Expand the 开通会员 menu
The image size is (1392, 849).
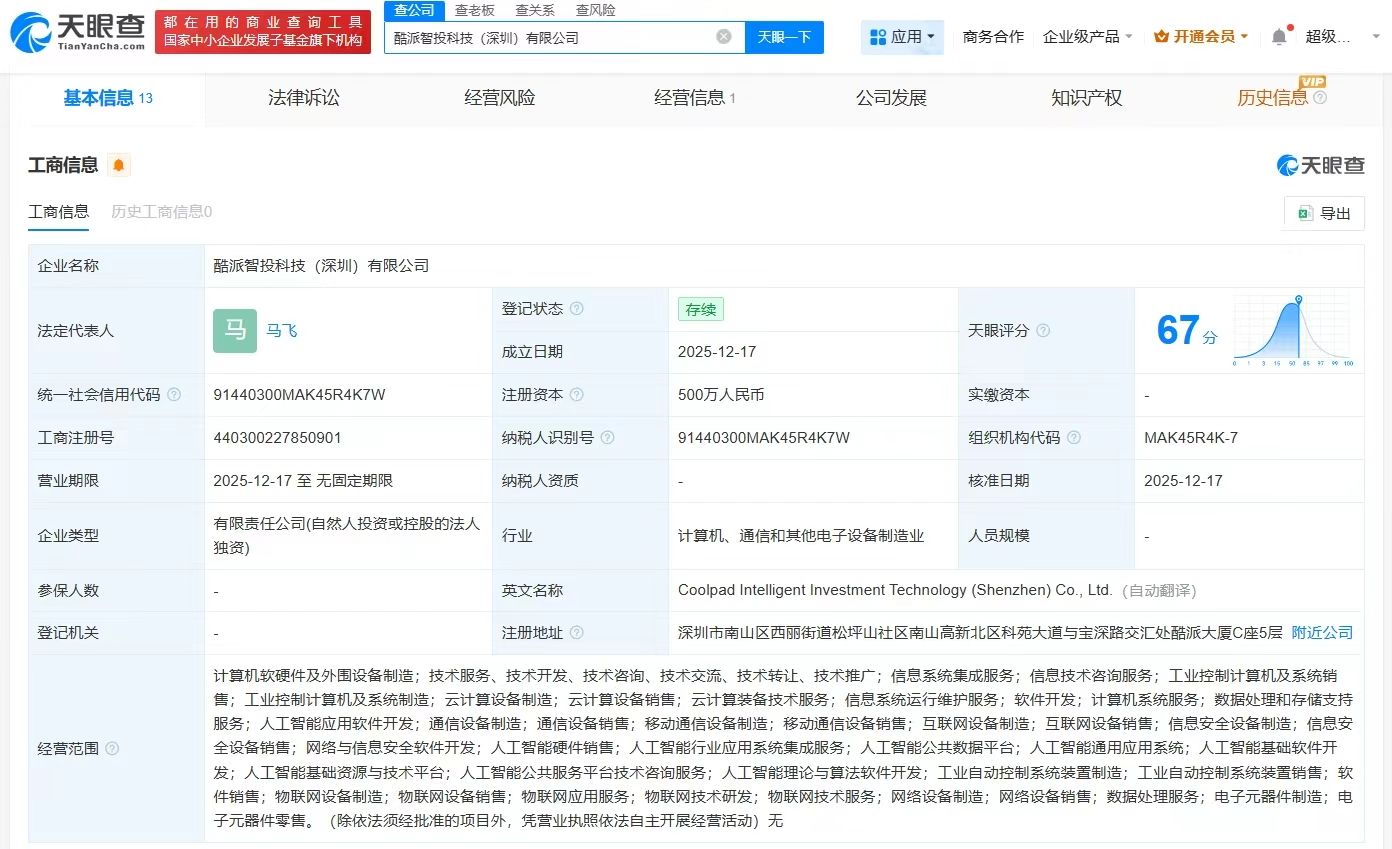click(x=1201, y=37)
